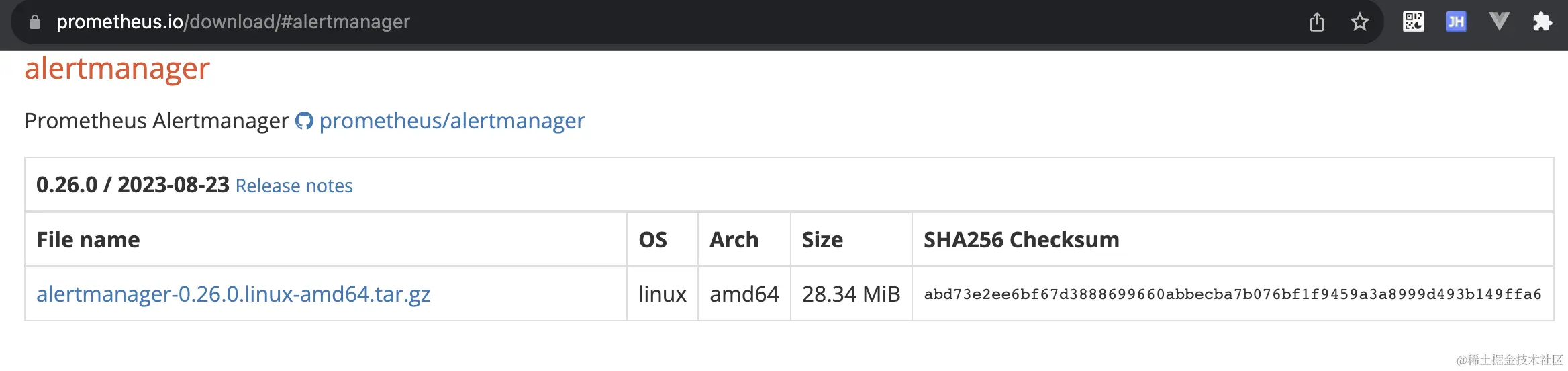Image resolution: width=1568 pixels, height=371 pixels.
Task: Open the Release notes link
Action: point(294,185)
